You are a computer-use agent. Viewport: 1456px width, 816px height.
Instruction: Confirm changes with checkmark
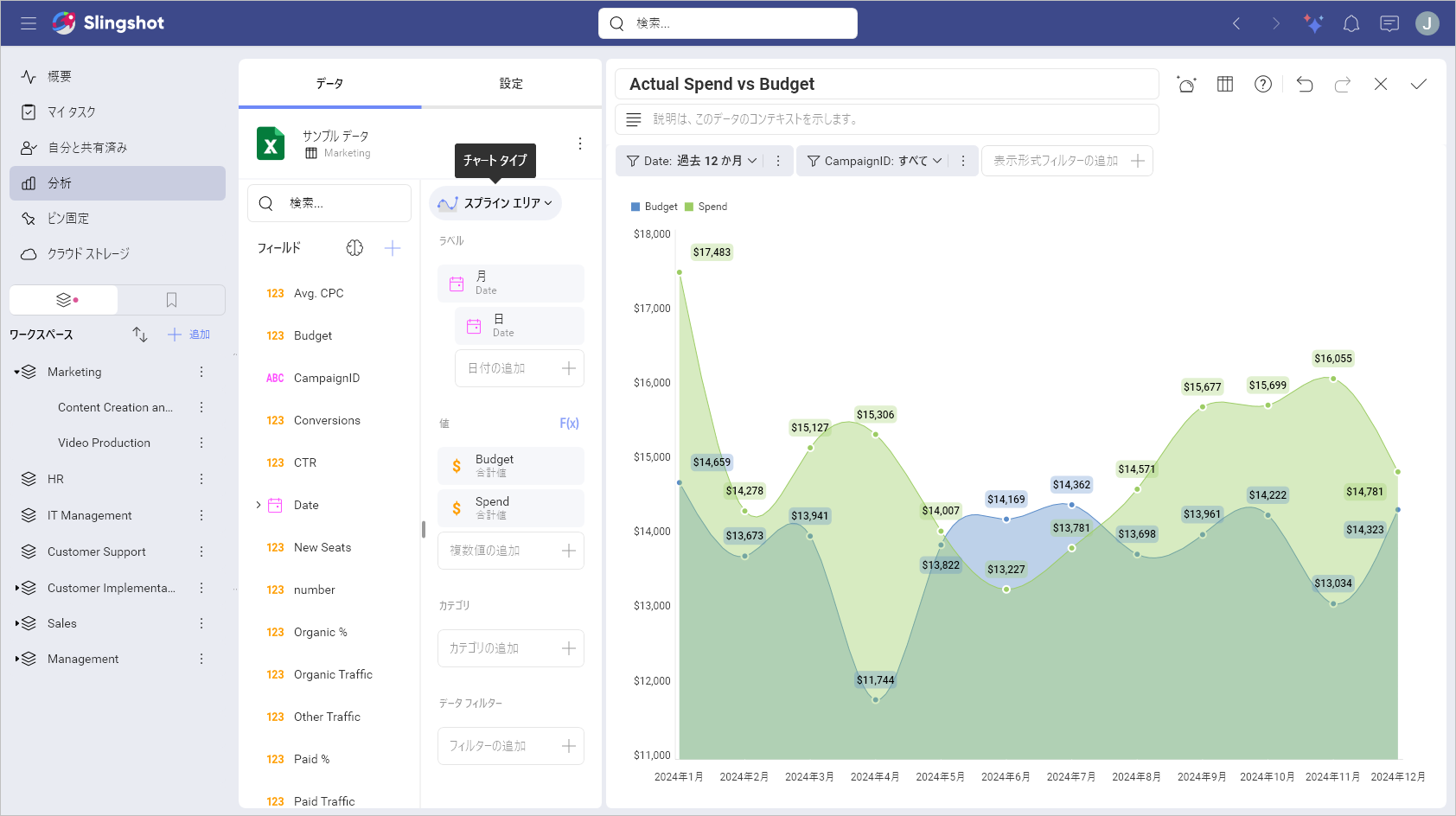click(x=1419, y=84)
